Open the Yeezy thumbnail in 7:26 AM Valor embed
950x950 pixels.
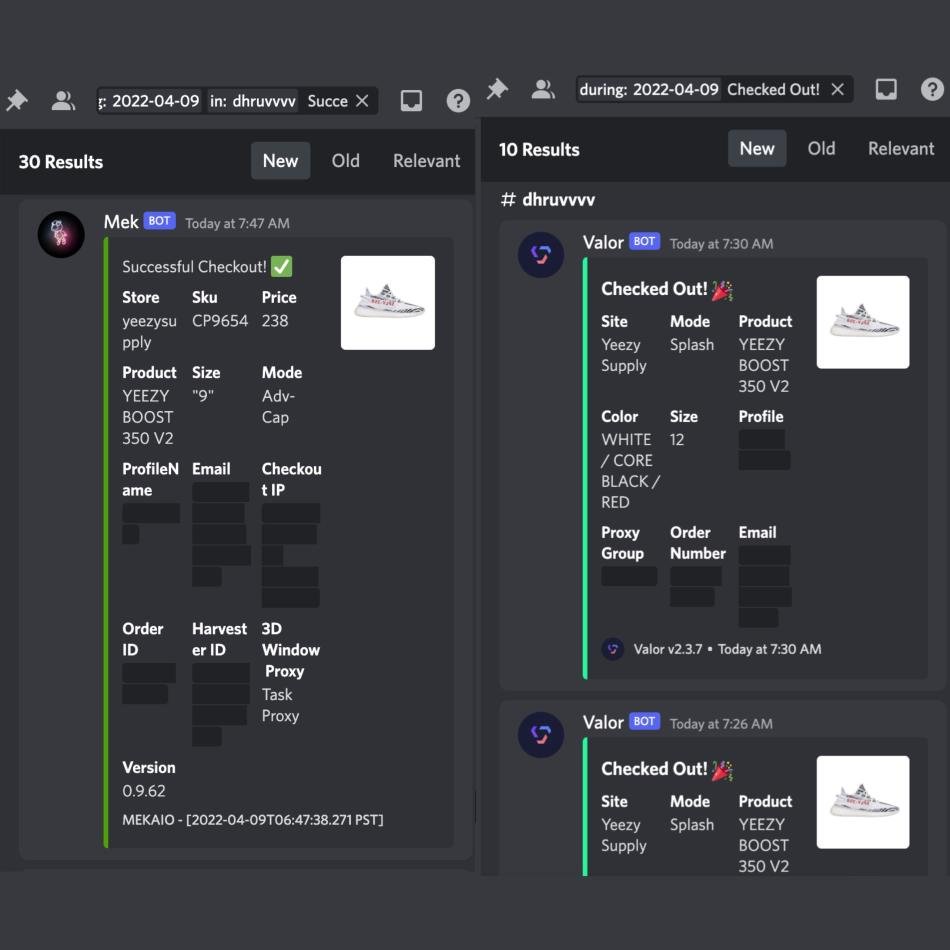tap(863, 802)
